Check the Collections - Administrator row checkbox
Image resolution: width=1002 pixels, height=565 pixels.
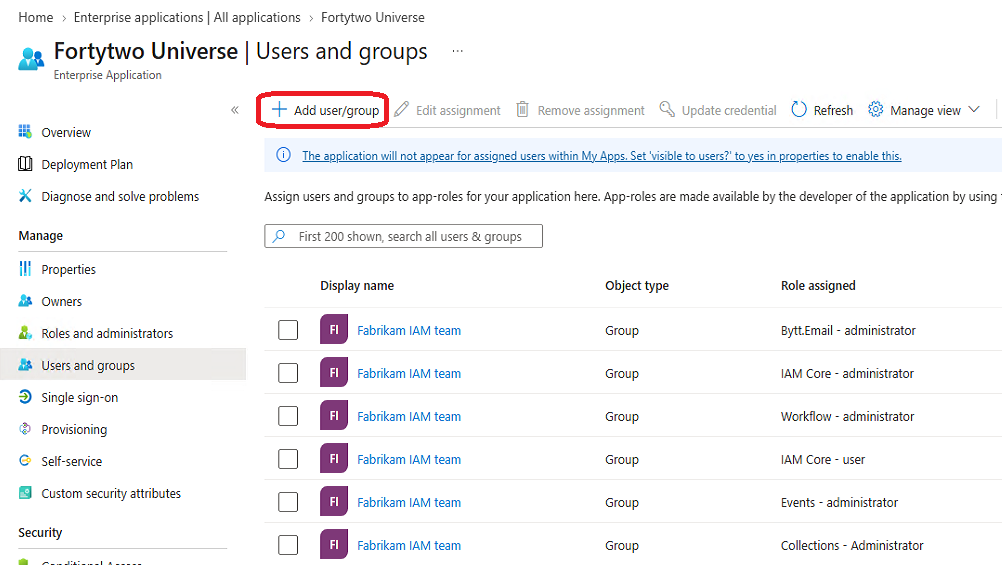(288, 545)
